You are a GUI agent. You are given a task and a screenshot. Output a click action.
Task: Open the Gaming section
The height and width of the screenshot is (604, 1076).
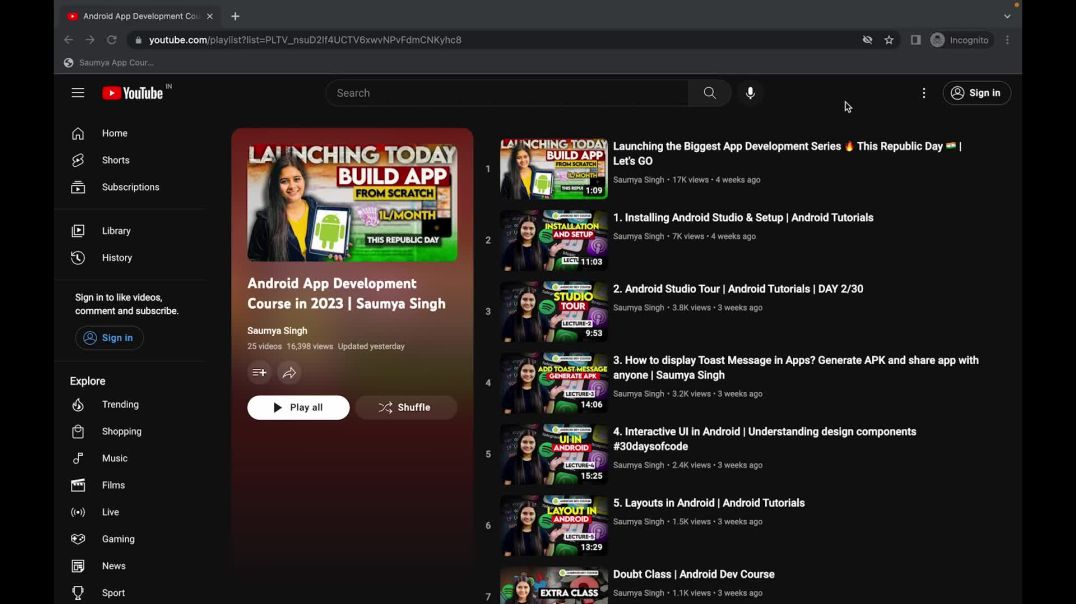118,538
